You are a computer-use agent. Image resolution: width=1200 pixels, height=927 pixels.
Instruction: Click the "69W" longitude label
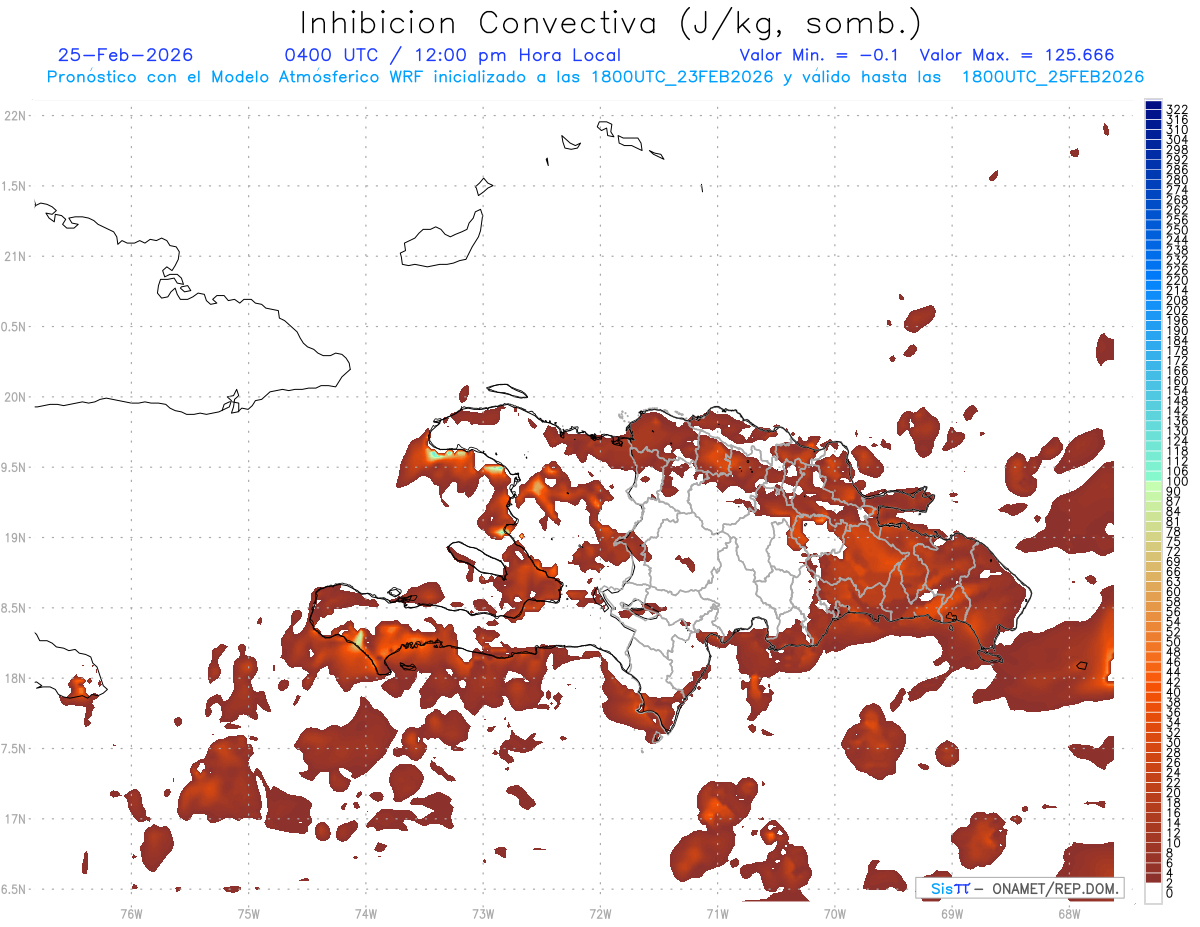tap(952, 913)
